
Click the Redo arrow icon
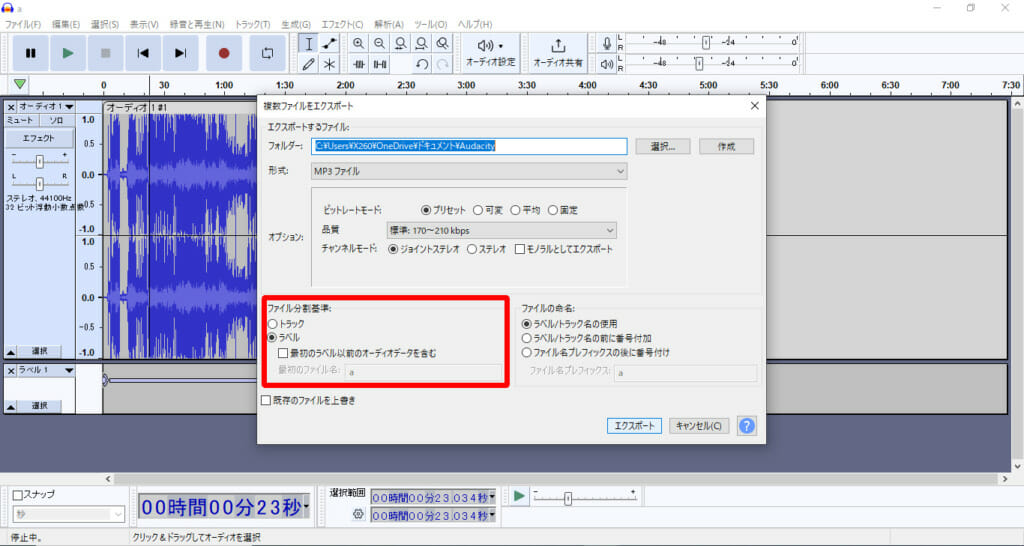(443, 64)
